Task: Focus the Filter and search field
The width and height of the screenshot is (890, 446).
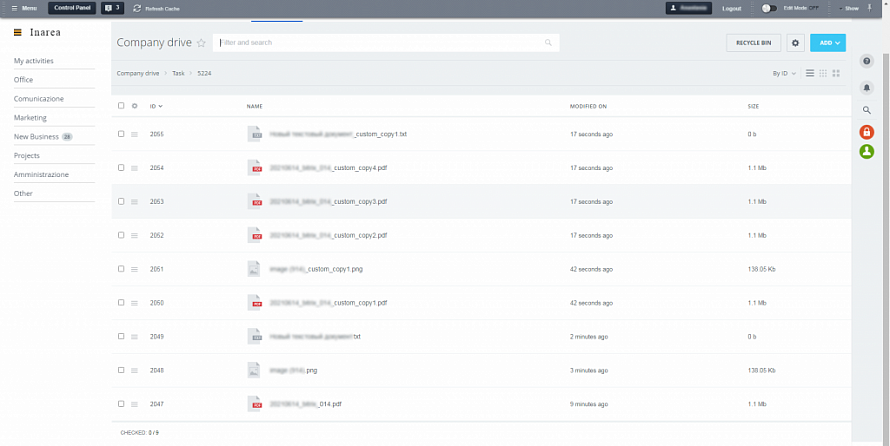Action: pos(380,43)
